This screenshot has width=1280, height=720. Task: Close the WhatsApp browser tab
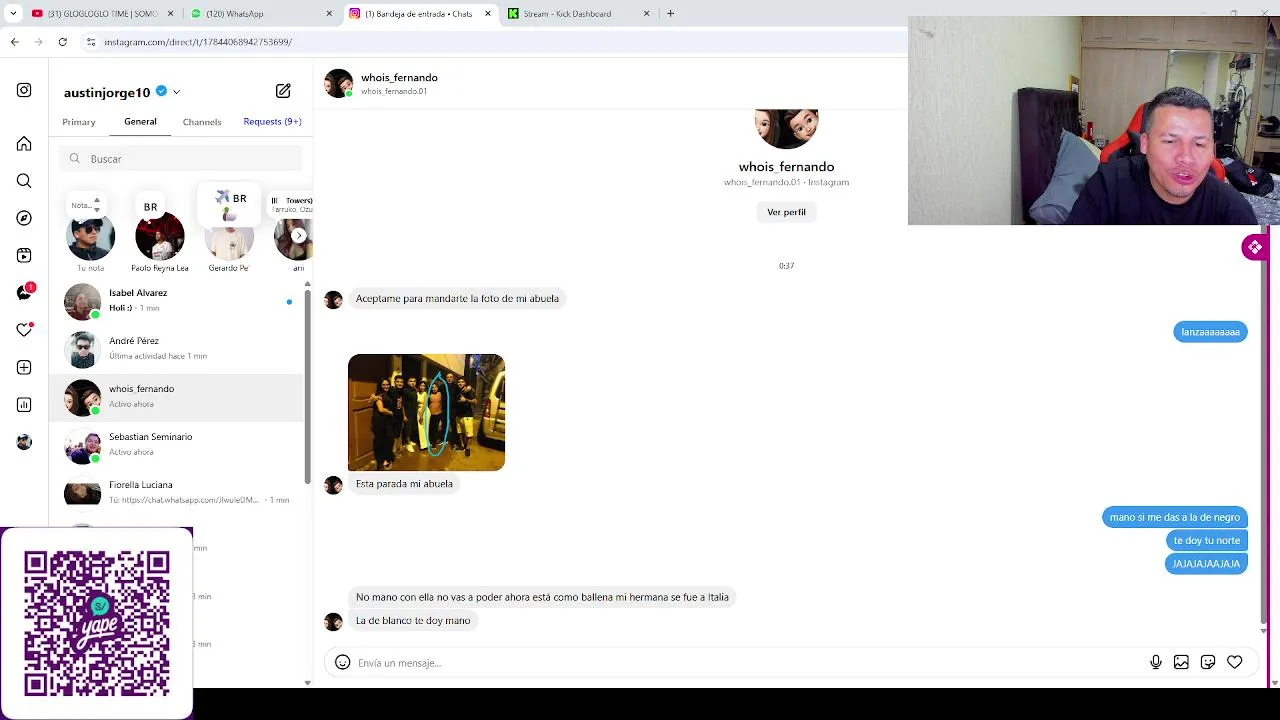point(329,14)
